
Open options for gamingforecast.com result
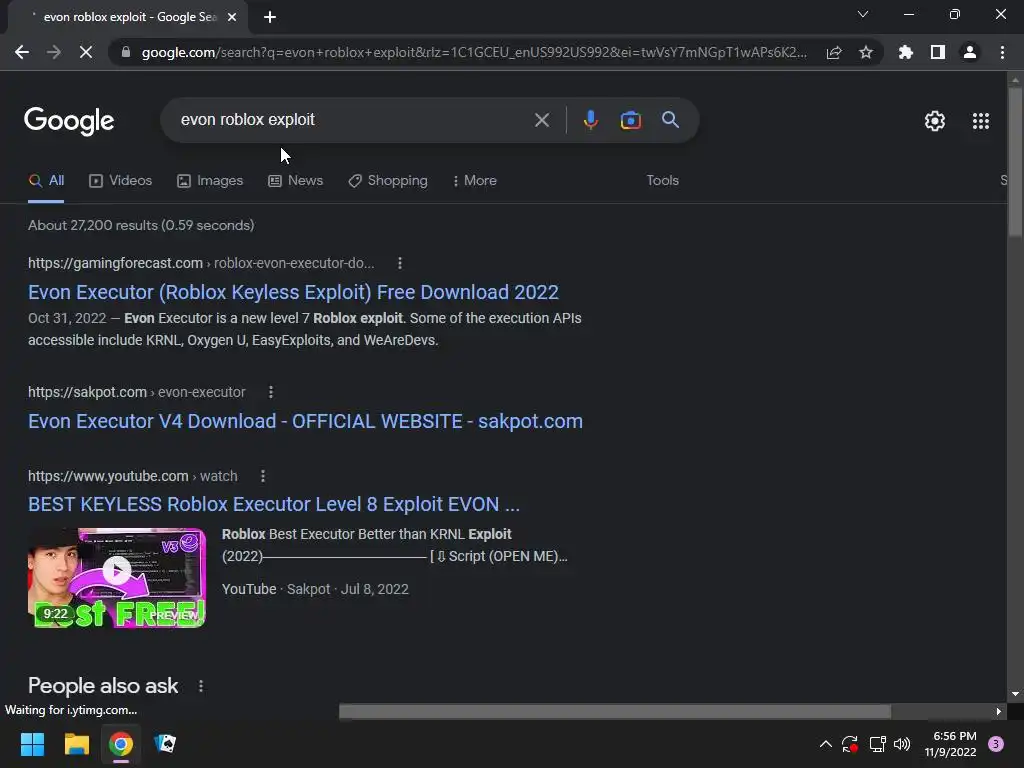point(400,263)
